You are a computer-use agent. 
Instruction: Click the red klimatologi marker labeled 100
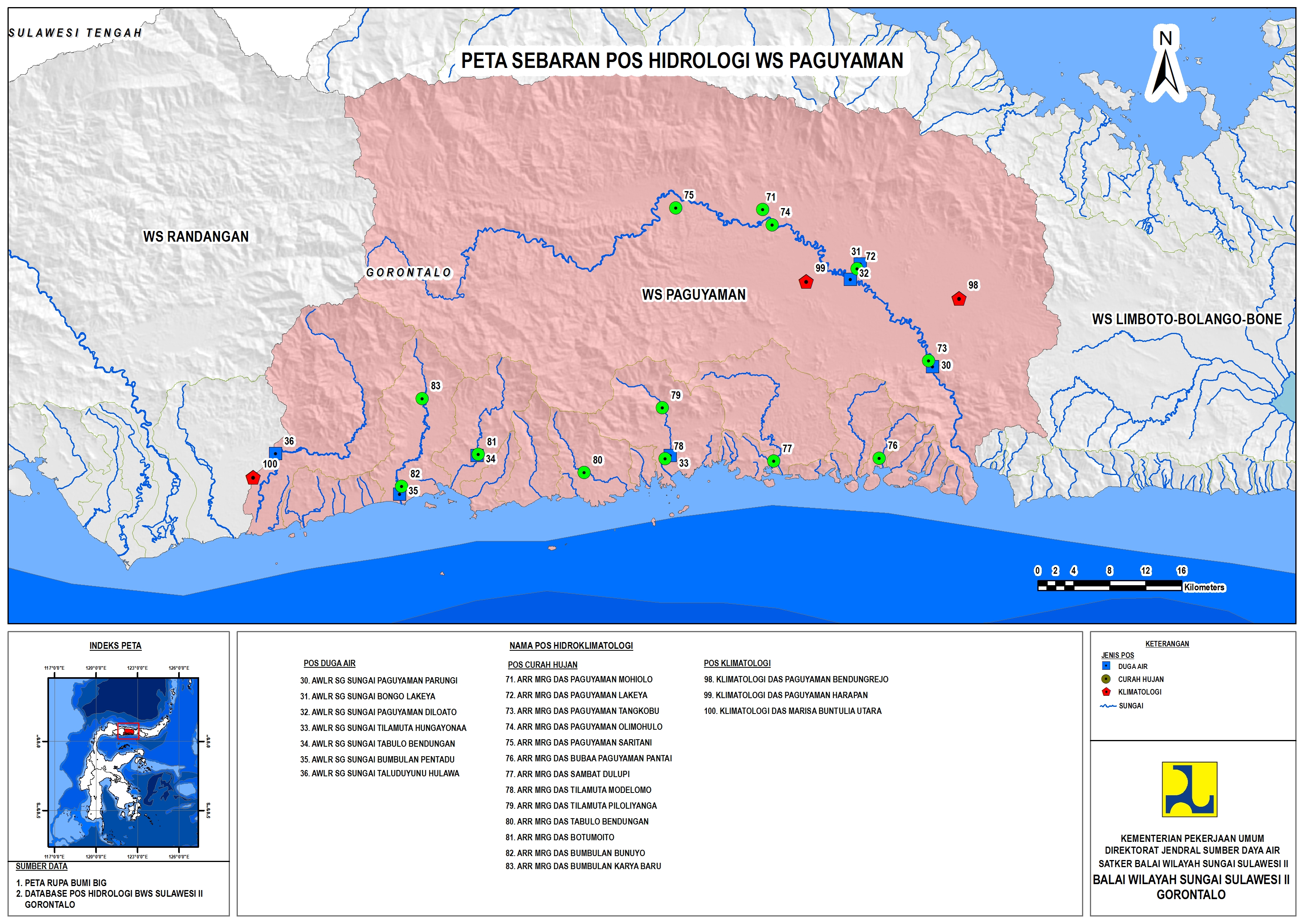click(x=253, y=478)
